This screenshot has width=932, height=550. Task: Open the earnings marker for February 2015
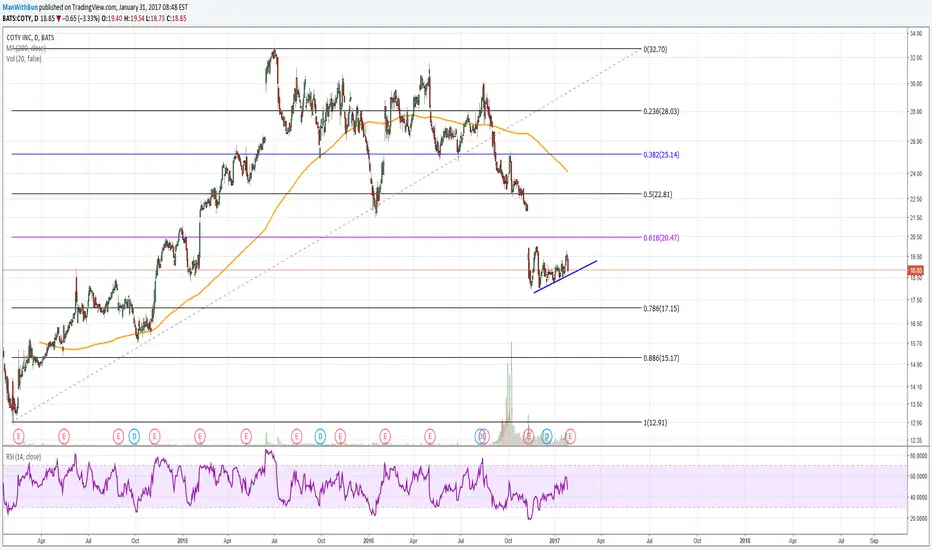point(200,437)
